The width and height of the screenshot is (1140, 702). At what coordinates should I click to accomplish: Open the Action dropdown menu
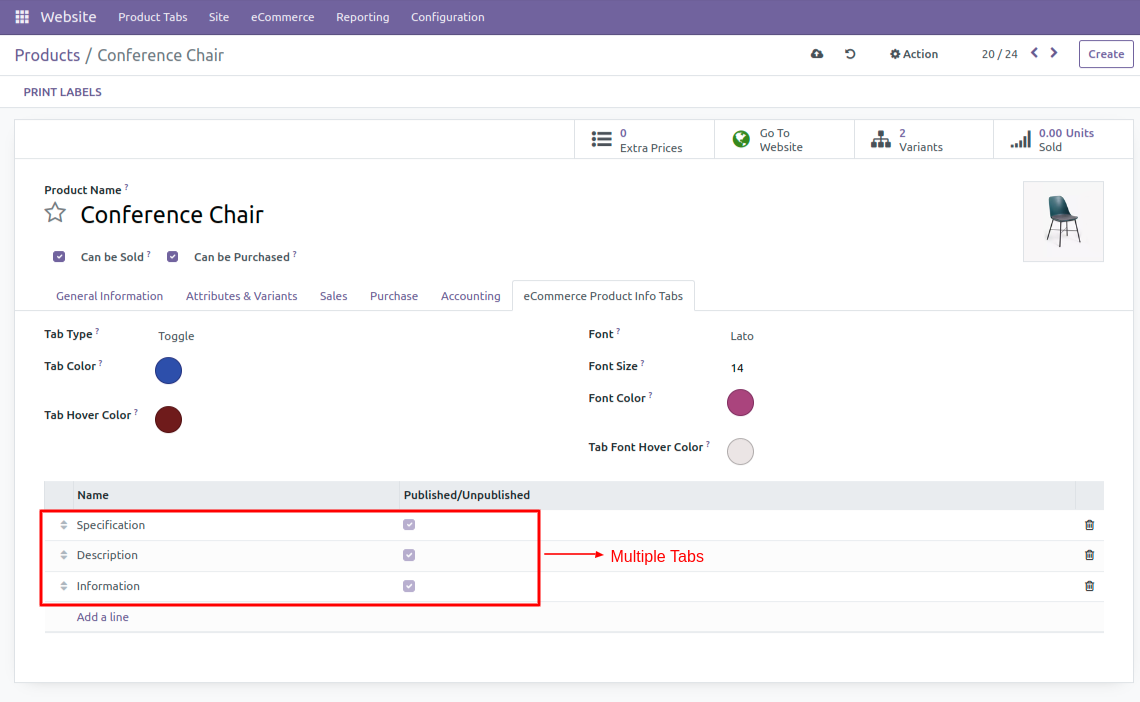point(914,54)
